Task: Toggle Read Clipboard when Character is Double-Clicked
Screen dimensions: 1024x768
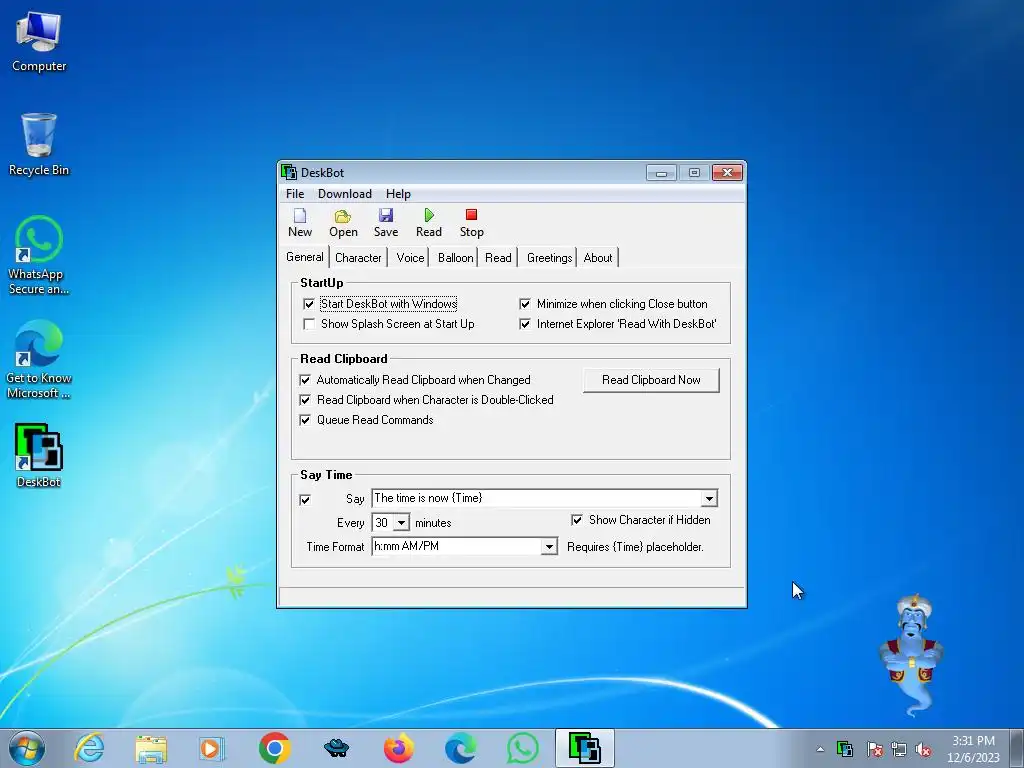Action: pyautogui.click(x=305, y=400)
